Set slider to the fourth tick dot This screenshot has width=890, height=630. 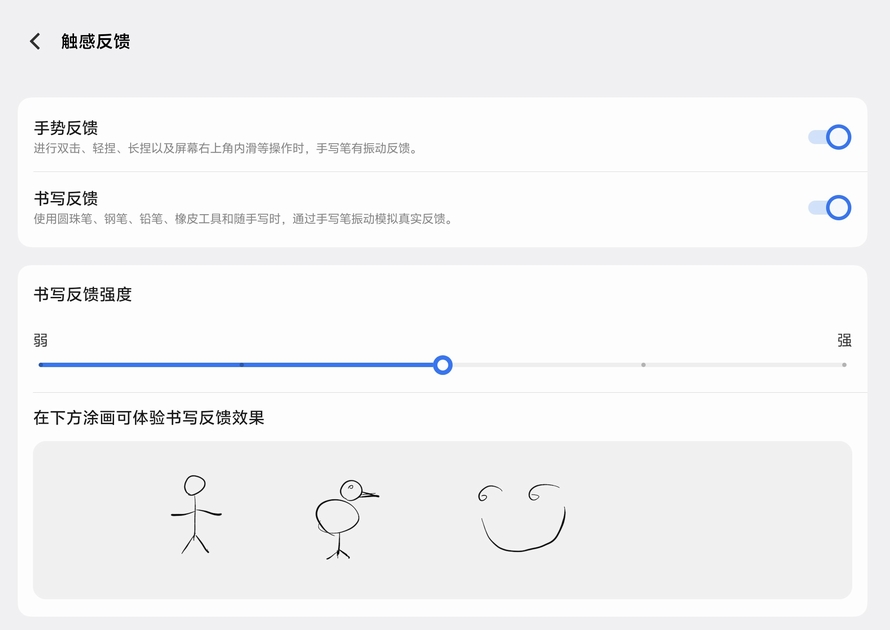643,365
